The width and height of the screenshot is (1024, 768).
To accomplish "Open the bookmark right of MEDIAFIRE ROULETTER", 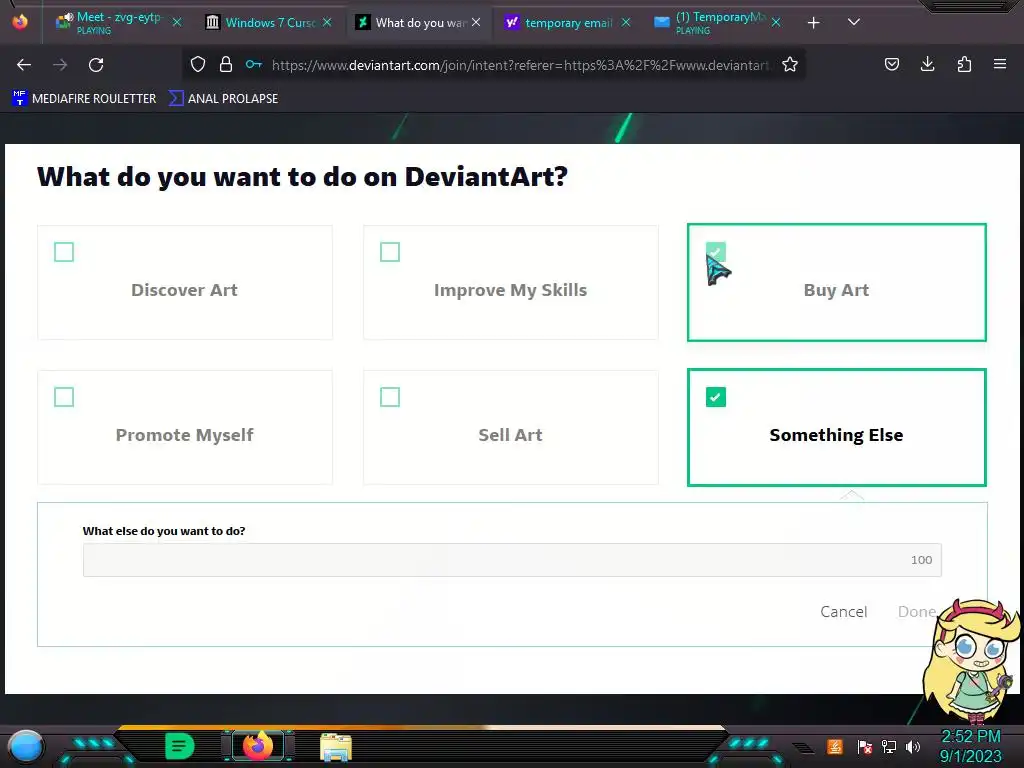I will [x=223, y=99].
